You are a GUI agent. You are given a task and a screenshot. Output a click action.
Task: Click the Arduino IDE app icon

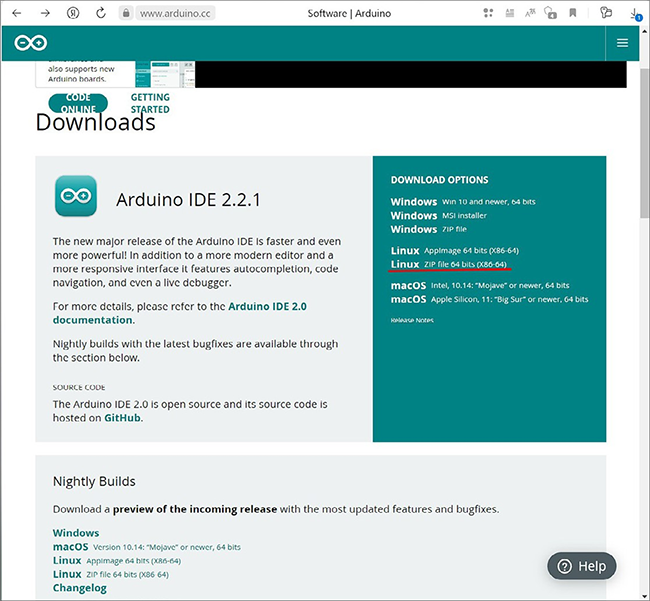coord(76,196)
